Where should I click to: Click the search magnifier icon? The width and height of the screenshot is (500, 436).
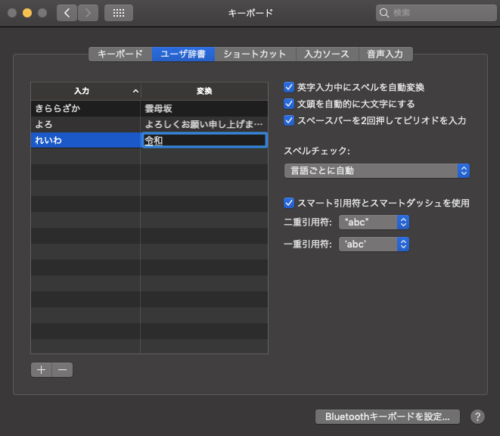tap(384, 13)
